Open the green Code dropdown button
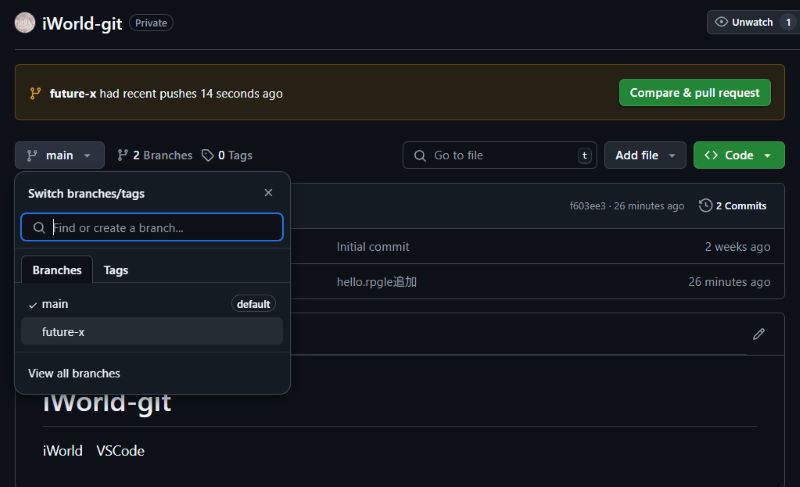800x487 pixels. (739, 155)
